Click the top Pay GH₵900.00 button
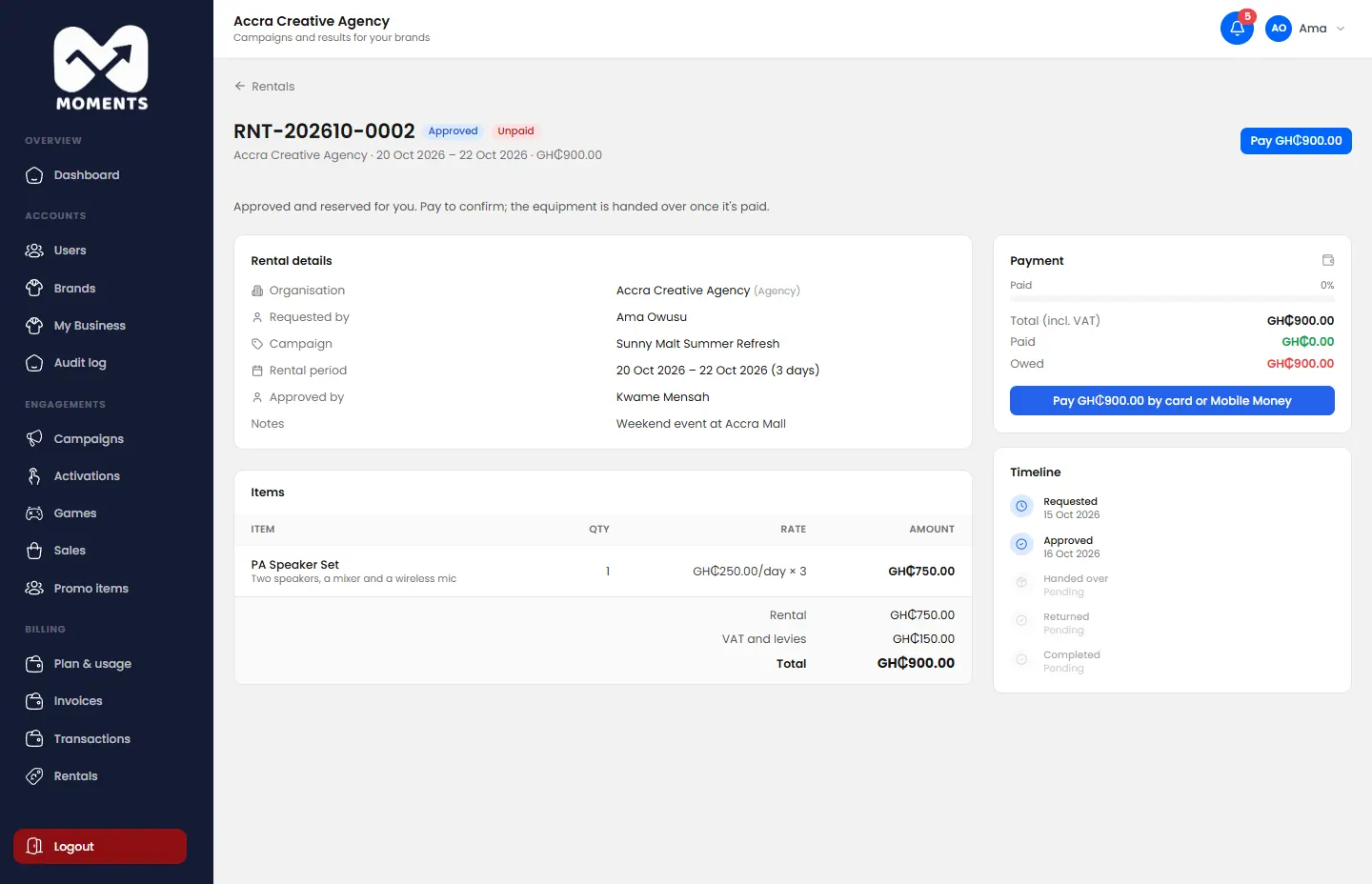Screen dimensions: 1372x884 point(1296,141)
